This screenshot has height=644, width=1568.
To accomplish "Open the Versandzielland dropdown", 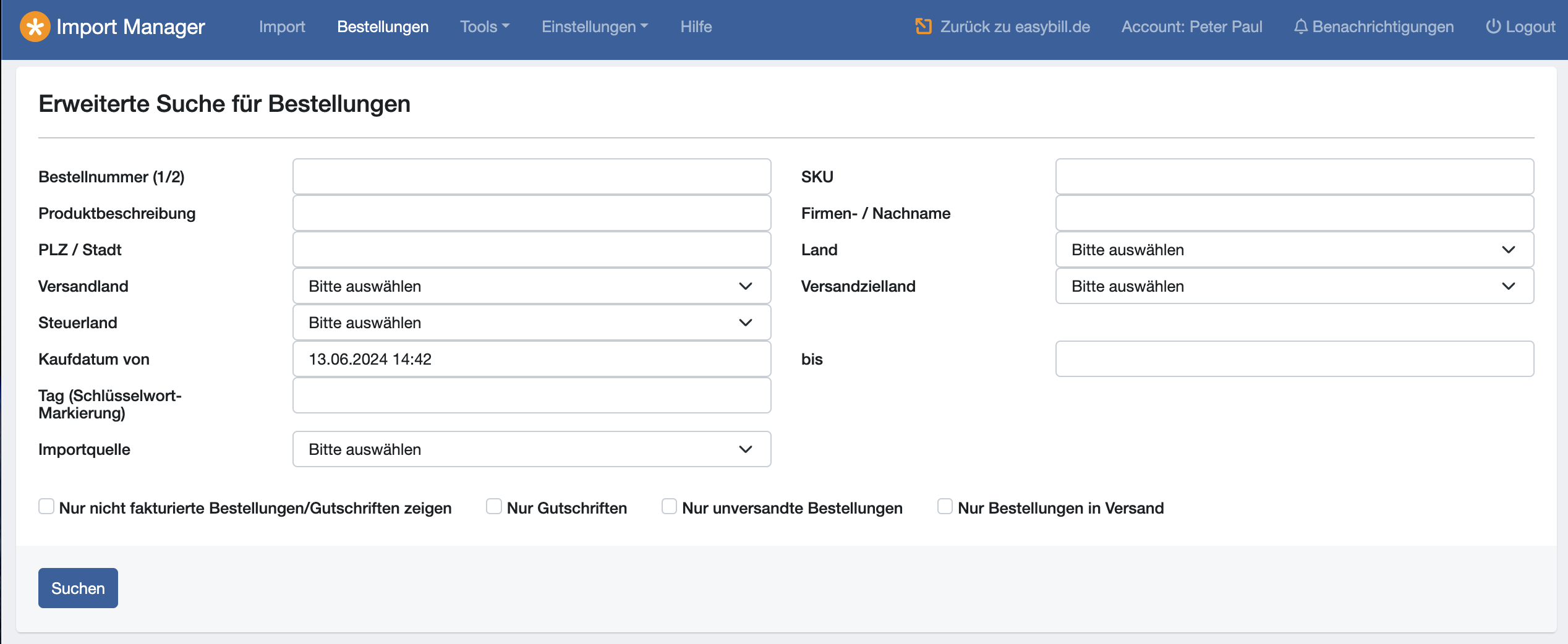I will (1295, 286).
